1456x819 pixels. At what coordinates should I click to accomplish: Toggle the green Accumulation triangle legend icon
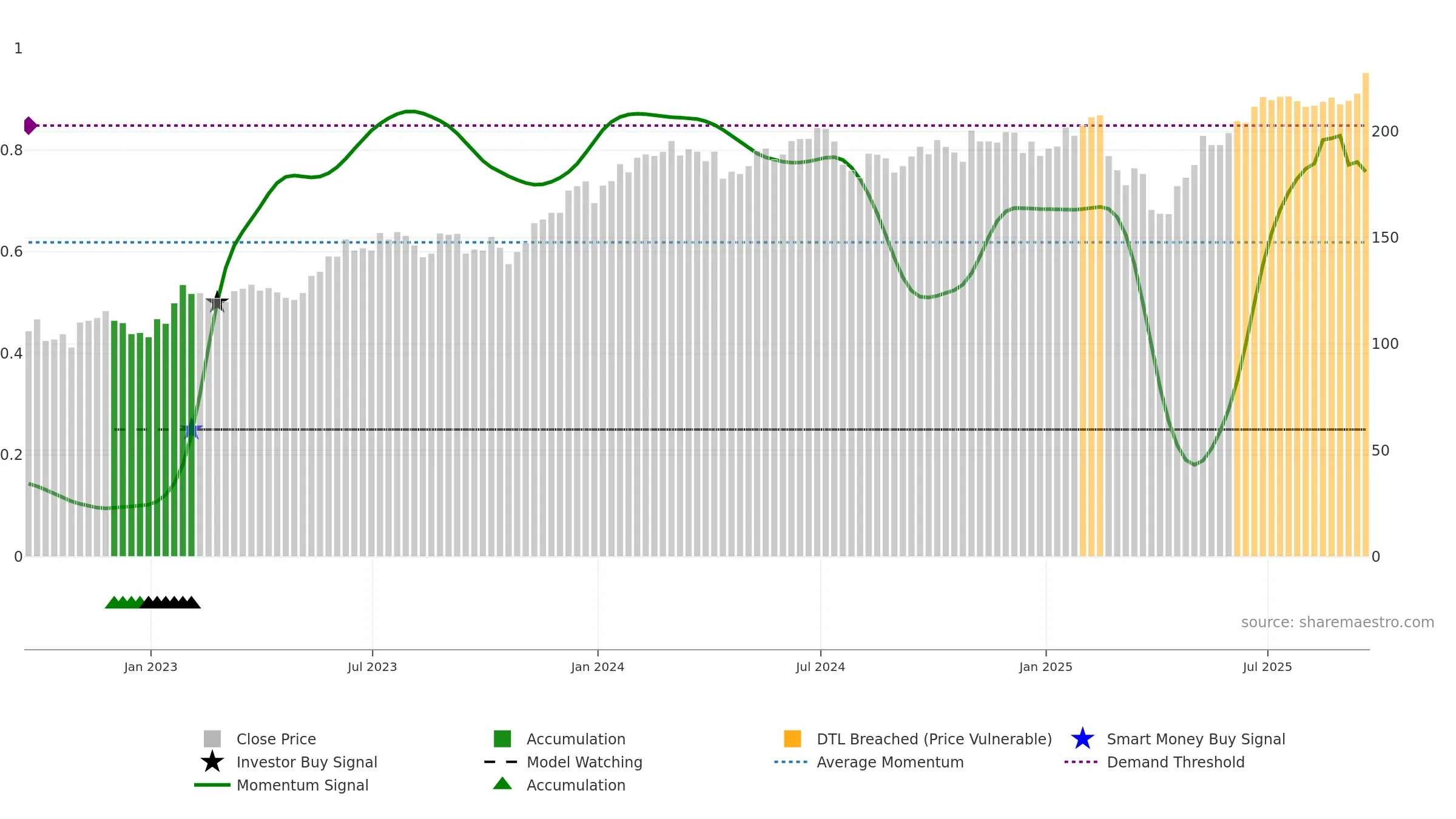point(502,784)
